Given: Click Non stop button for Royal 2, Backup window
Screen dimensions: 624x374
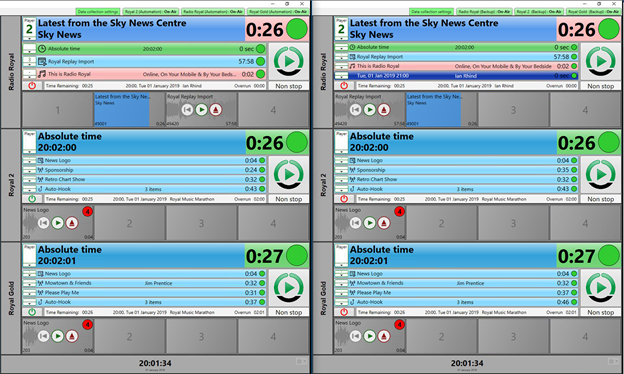Looking at the screenshot, I should (601, 199).
